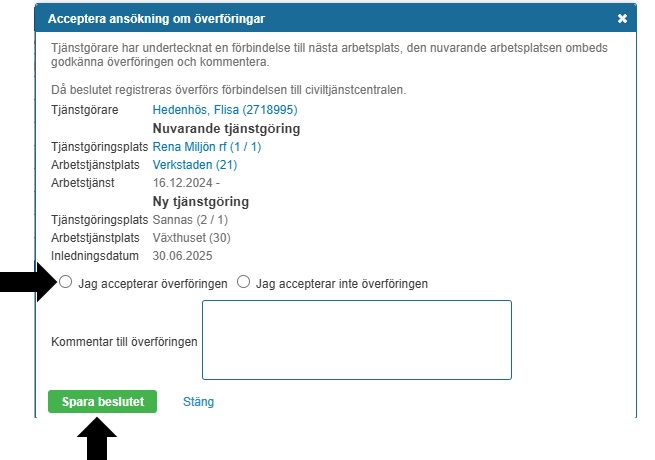This screenshot has width=655, height=460.
Task: Click the Växthuset (30) text
Action: [192, 237]
